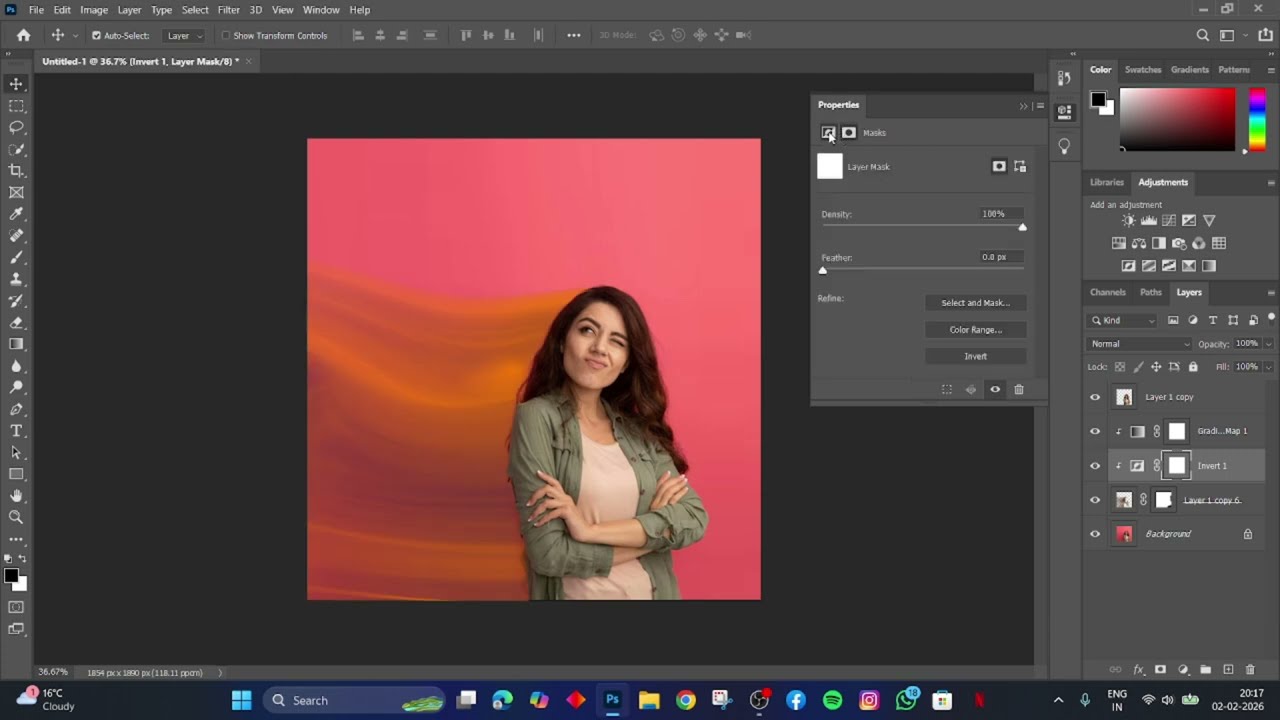1280x720 pixels.
Task: Add a layer mask from Layers footer
Action: 1160,669
